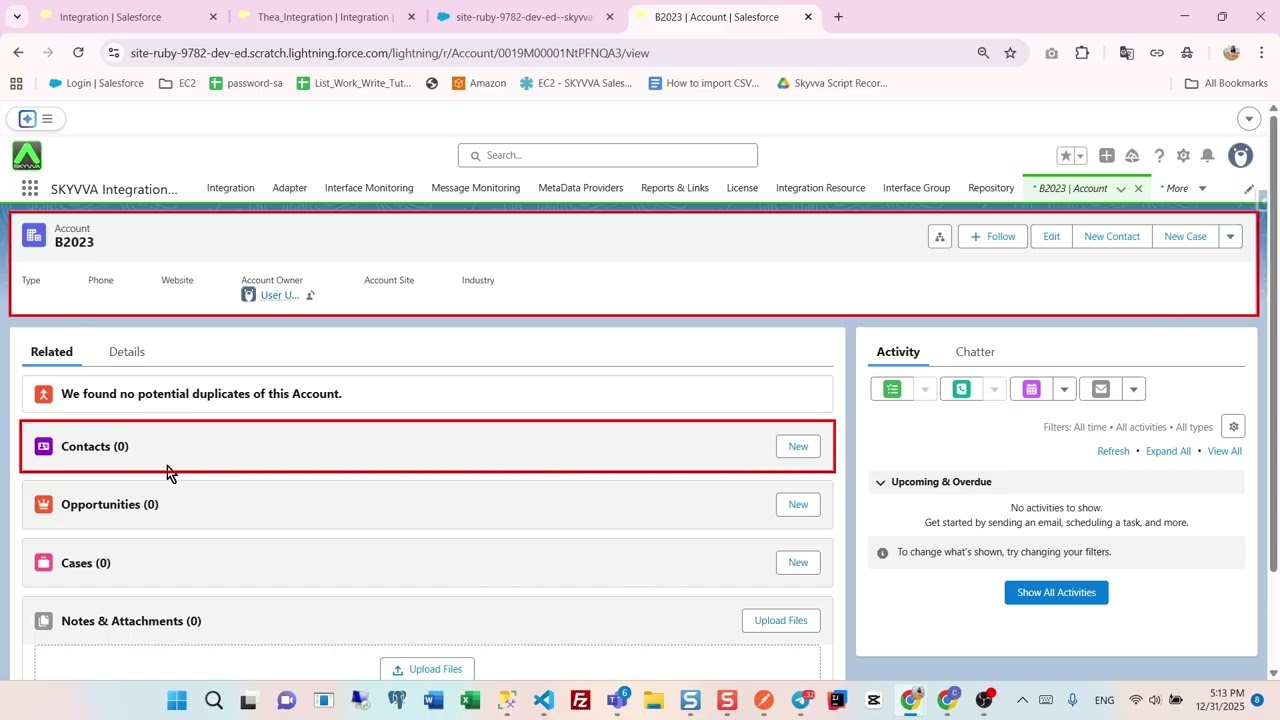Image resolution: width=1280 pixels, height=720 pixels.
Task: Click the Log a Call teal icon
Action: tap(961, 389)
